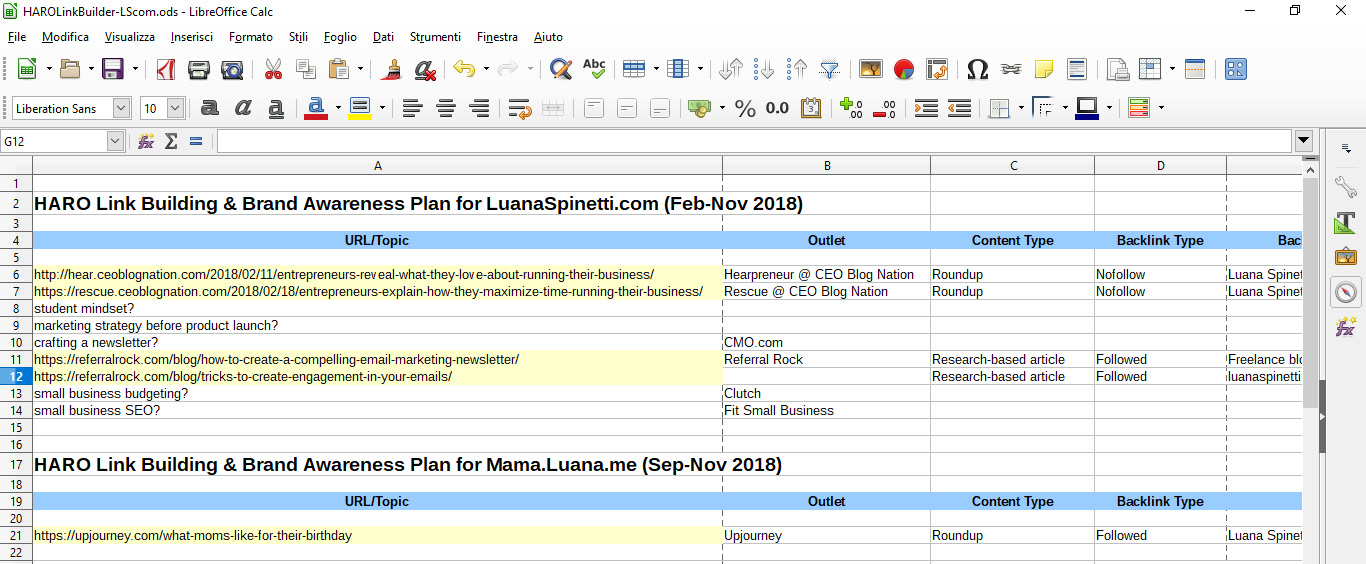Insert a special character with Omega icon
Screen dimensions: 1366x564
click(977, 69)
